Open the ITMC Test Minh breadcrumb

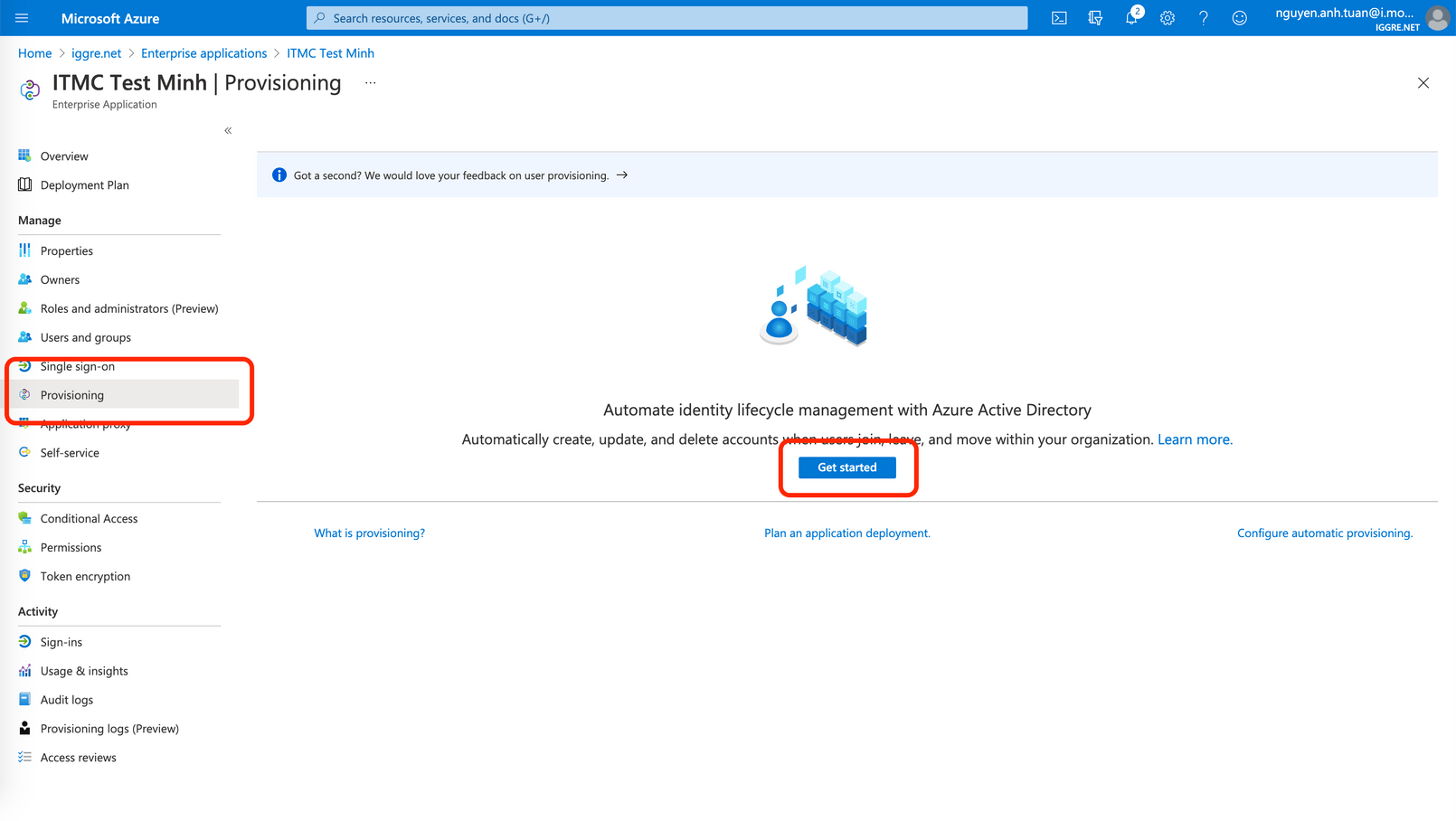330,53
